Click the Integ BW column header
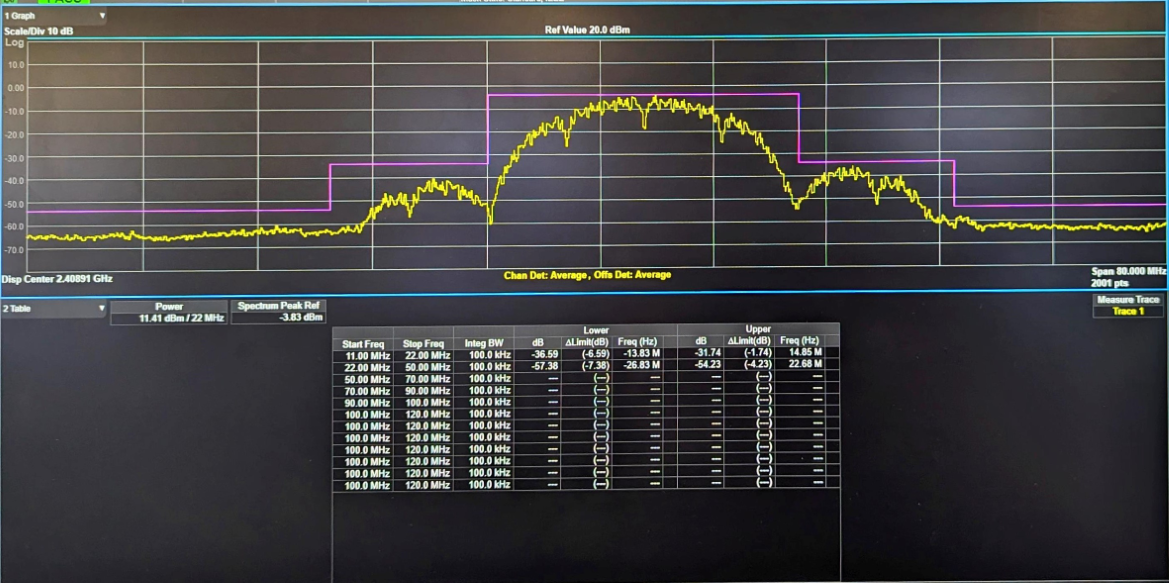This screenshot has height=583, width=1169. 486,343
